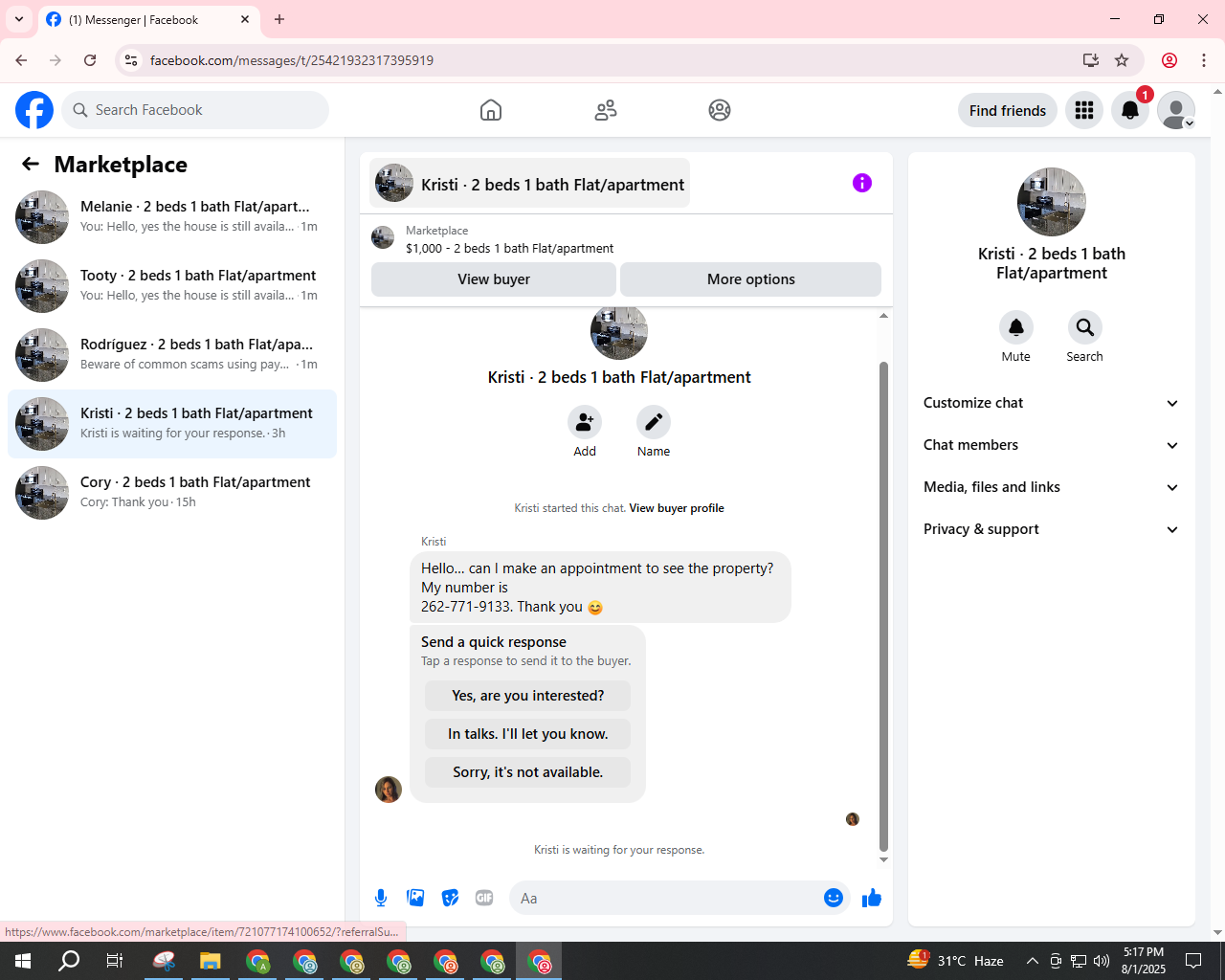1225x980 pixels.
Task: Open Windows Start menu
Action: [x=23, y=961]
